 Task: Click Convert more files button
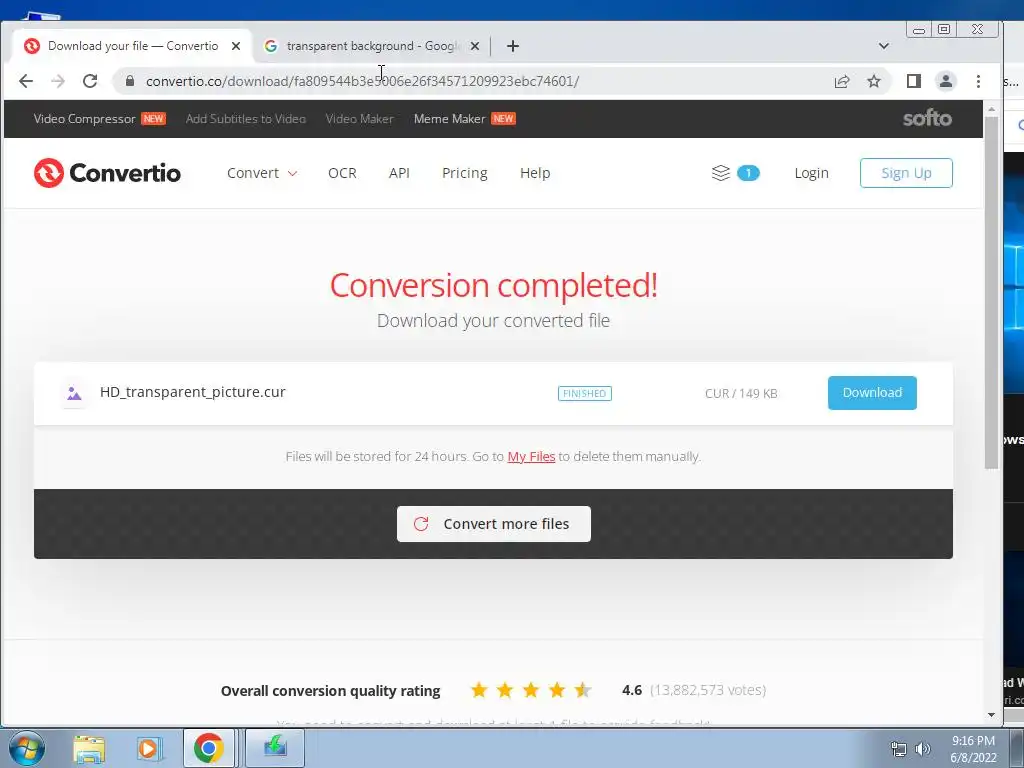click(x=494, y=524)
